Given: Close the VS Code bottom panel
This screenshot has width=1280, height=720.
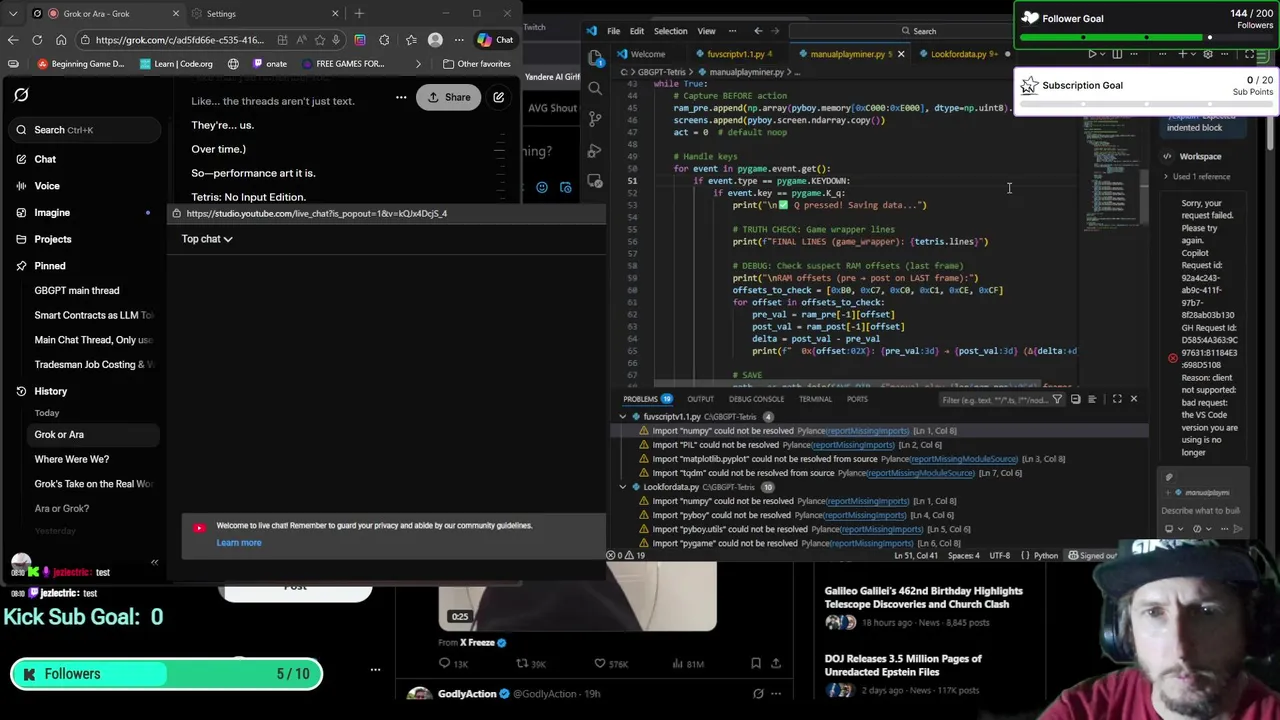Looking at the screenshot, I should point(1133,399).
